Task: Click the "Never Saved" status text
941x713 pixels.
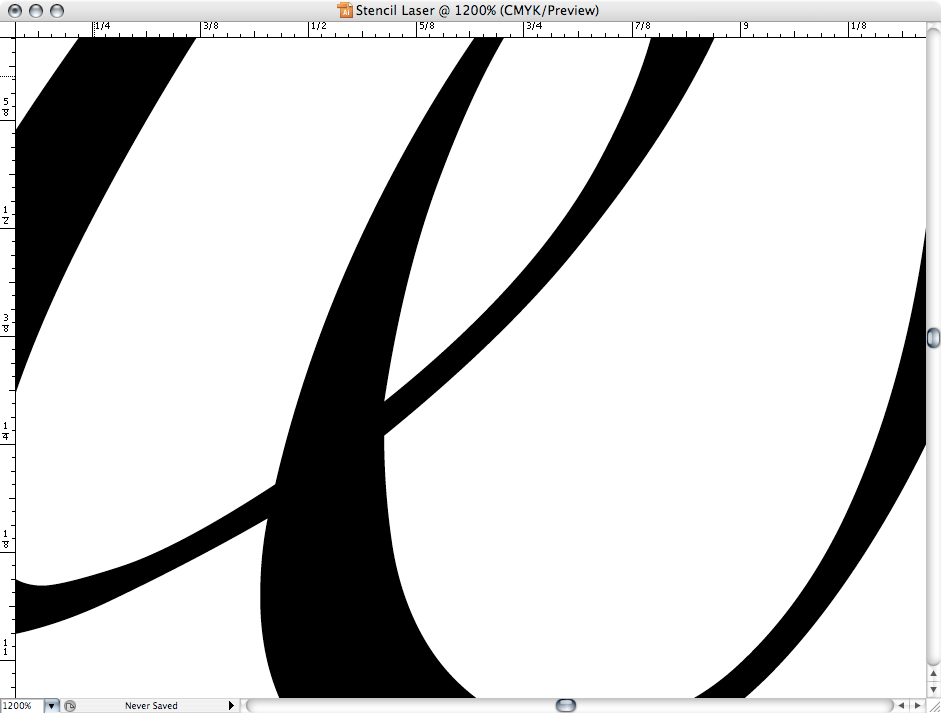Action: (x=151, y=706)
